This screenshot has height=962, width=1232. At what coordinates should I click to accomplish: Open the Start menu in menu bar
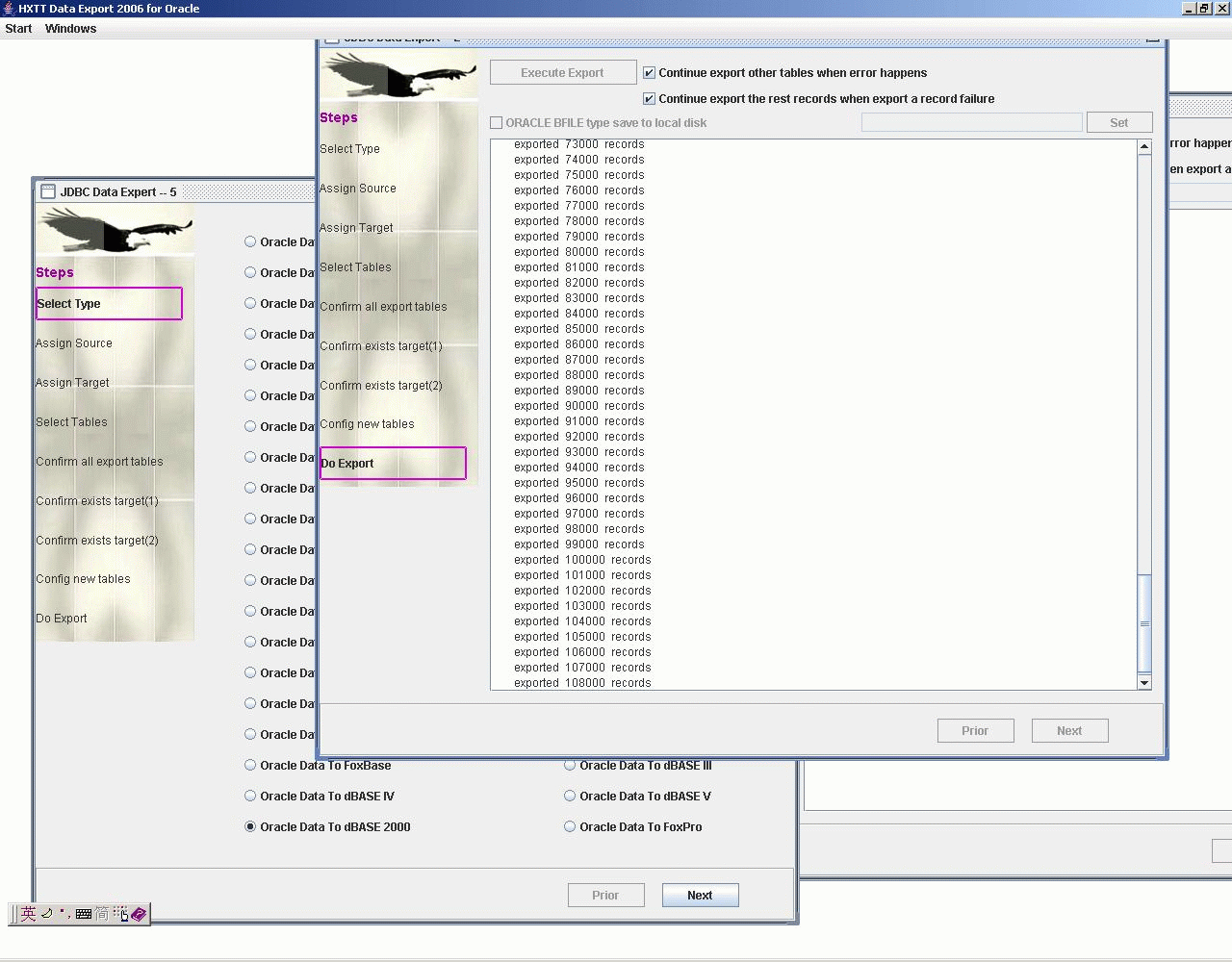click(19, 29)
